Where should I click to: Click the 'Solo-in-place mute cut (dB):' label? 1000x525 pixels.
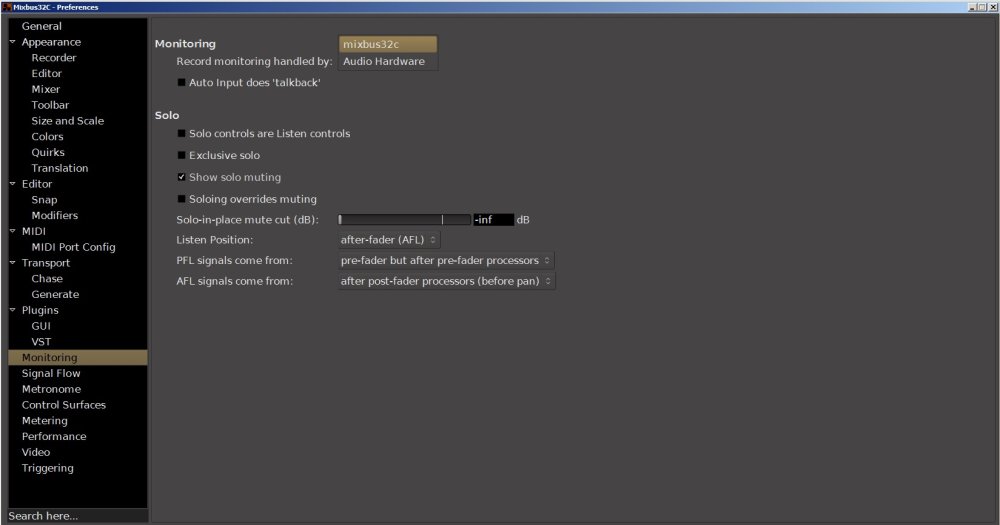[x=247, y=219]
